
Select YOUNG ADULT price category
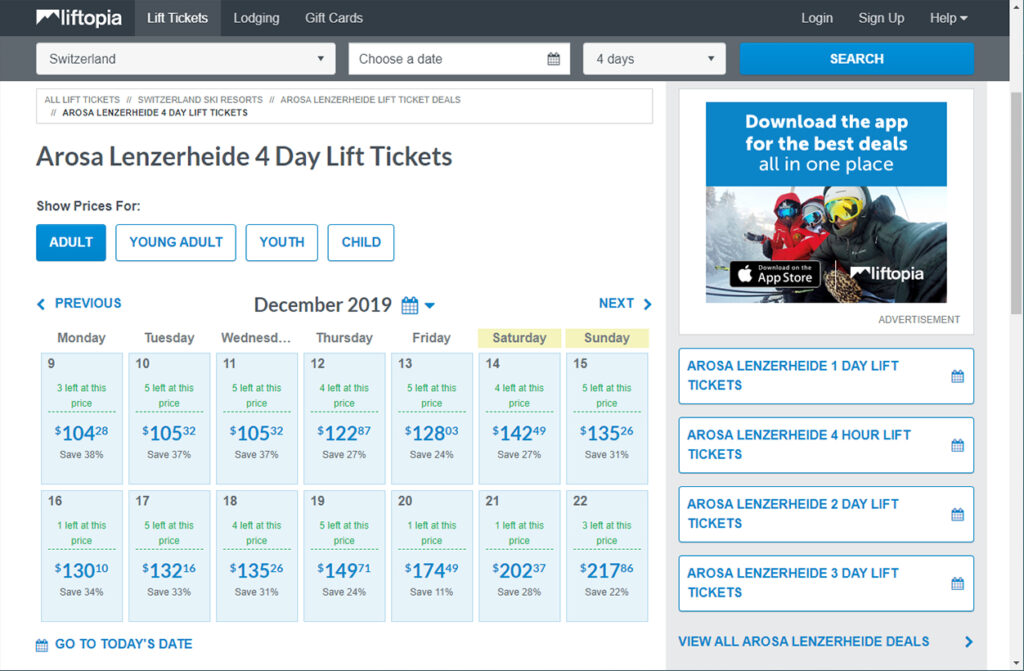[176, 242]
